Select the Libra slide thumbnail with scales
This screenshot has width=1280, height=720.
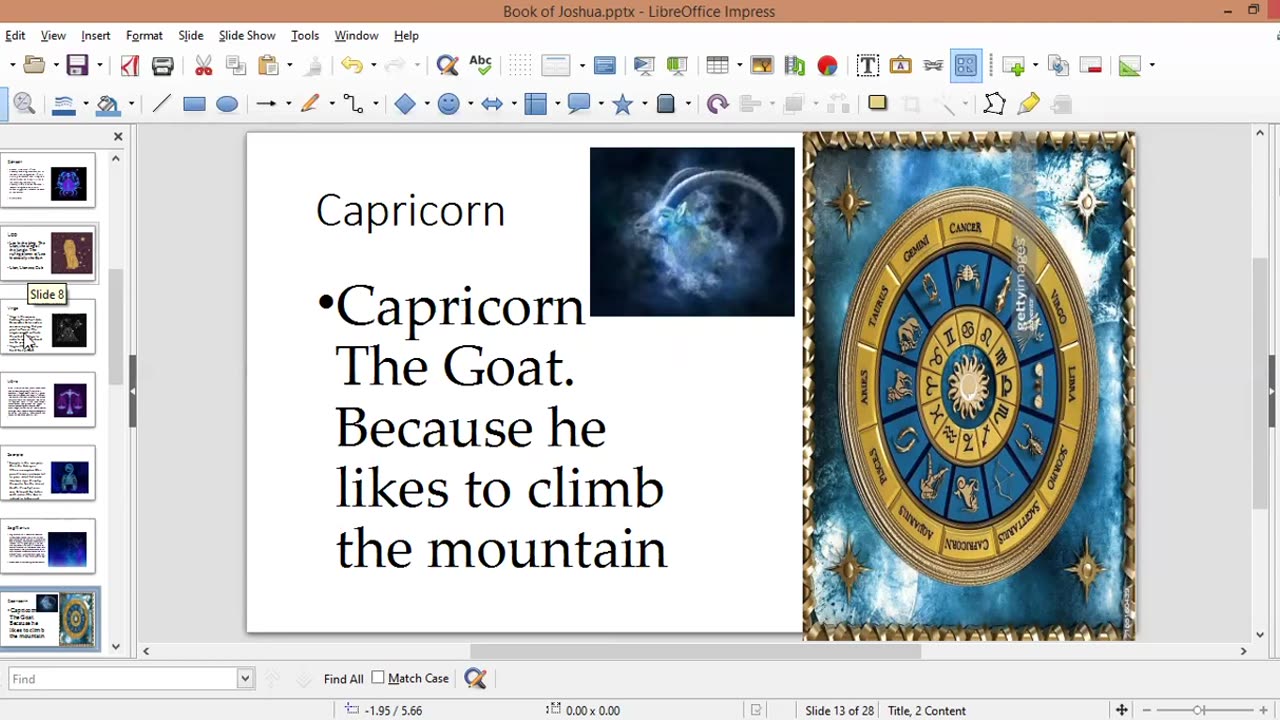coord(48,400)
